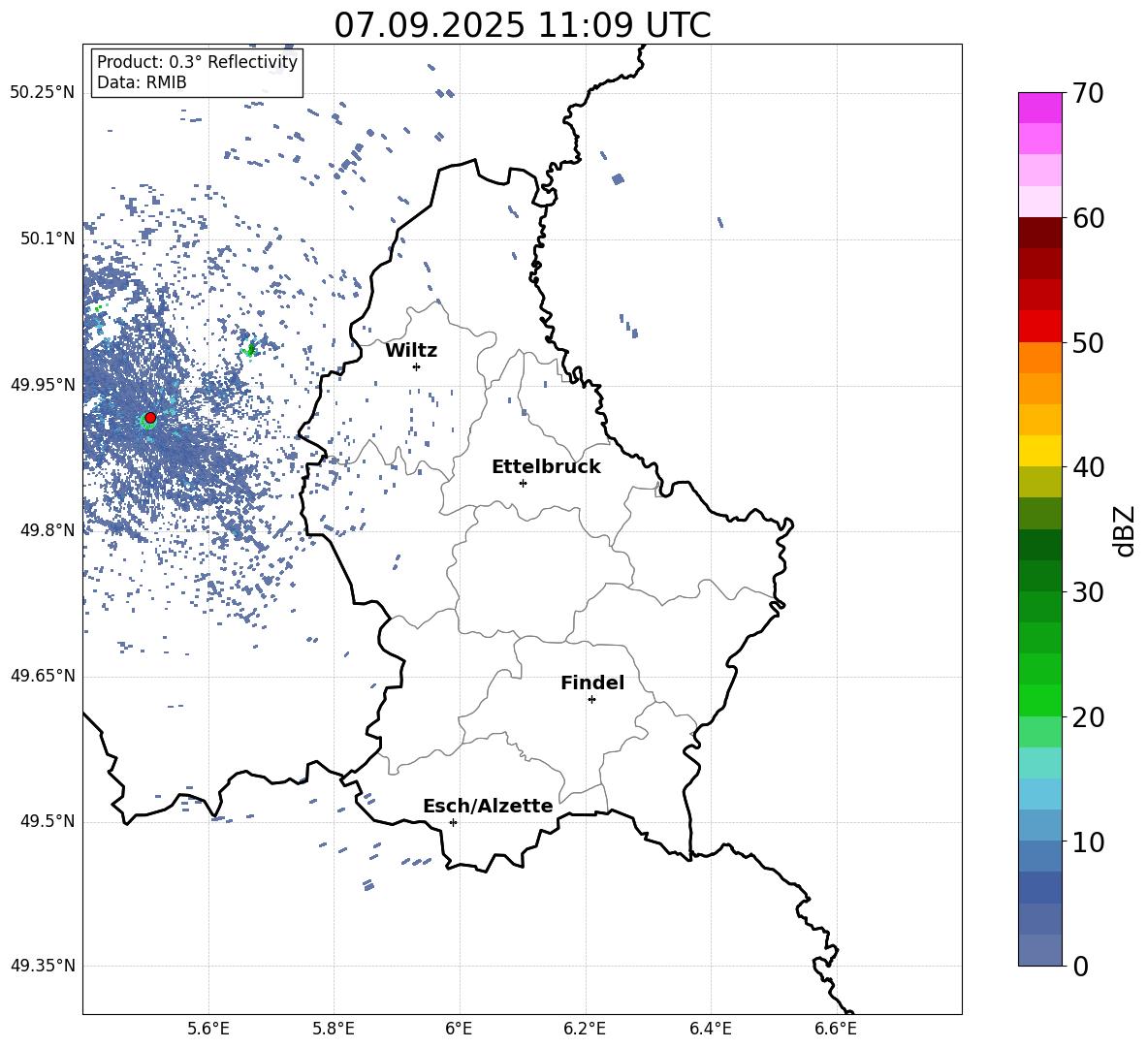
Task: Click the colorbar tick label 20
Action: coord(1089,716)
